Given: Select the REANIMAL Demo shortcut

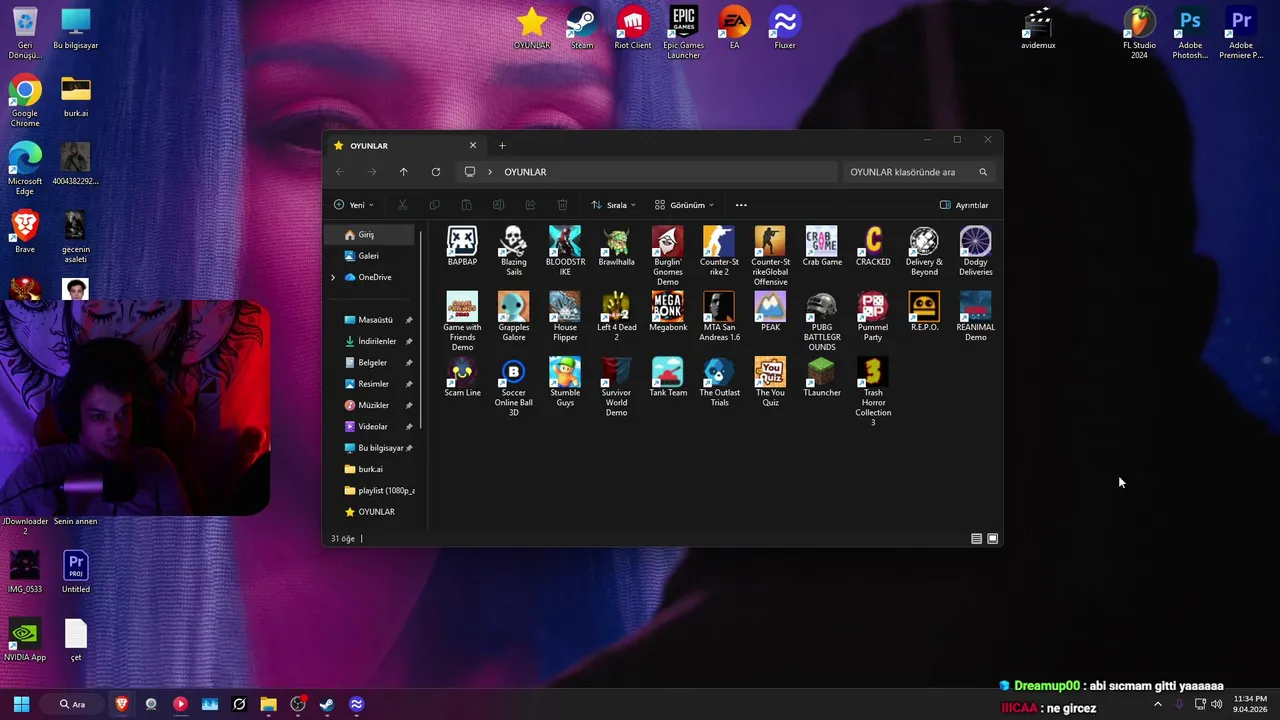Looking at the screenshot, I should [x=976, y=316].
